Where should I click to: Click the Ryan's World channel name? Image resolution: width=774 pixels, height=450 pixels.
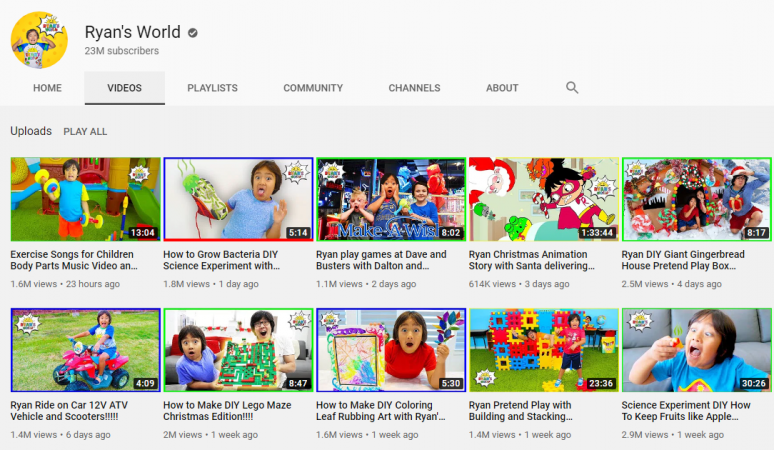[x=132, y=32]
